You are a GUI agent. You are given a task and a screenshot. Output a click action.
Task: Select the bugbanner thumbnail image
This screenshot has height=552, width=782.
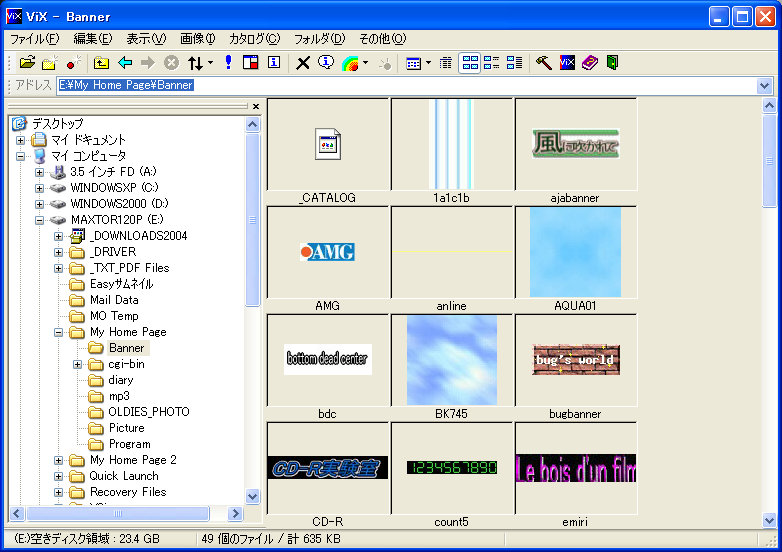coord(575,360)
